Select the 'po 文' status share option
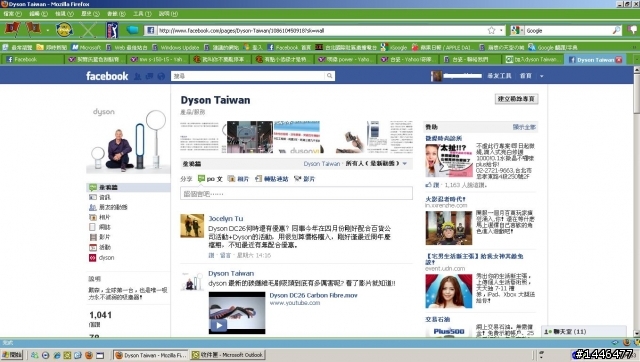 (210, 179)
